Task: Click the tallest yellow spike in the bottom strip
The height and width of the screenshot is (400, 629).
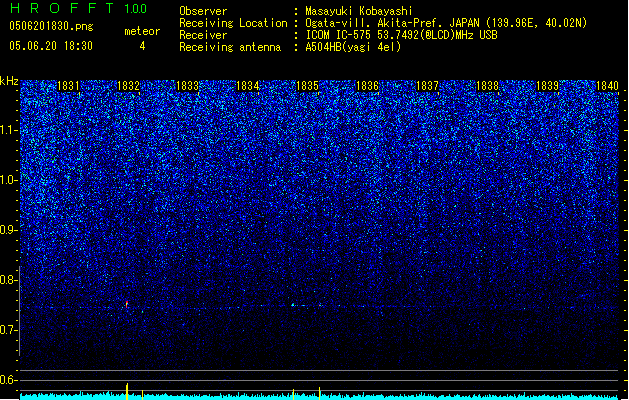Action: coord(127,391)
